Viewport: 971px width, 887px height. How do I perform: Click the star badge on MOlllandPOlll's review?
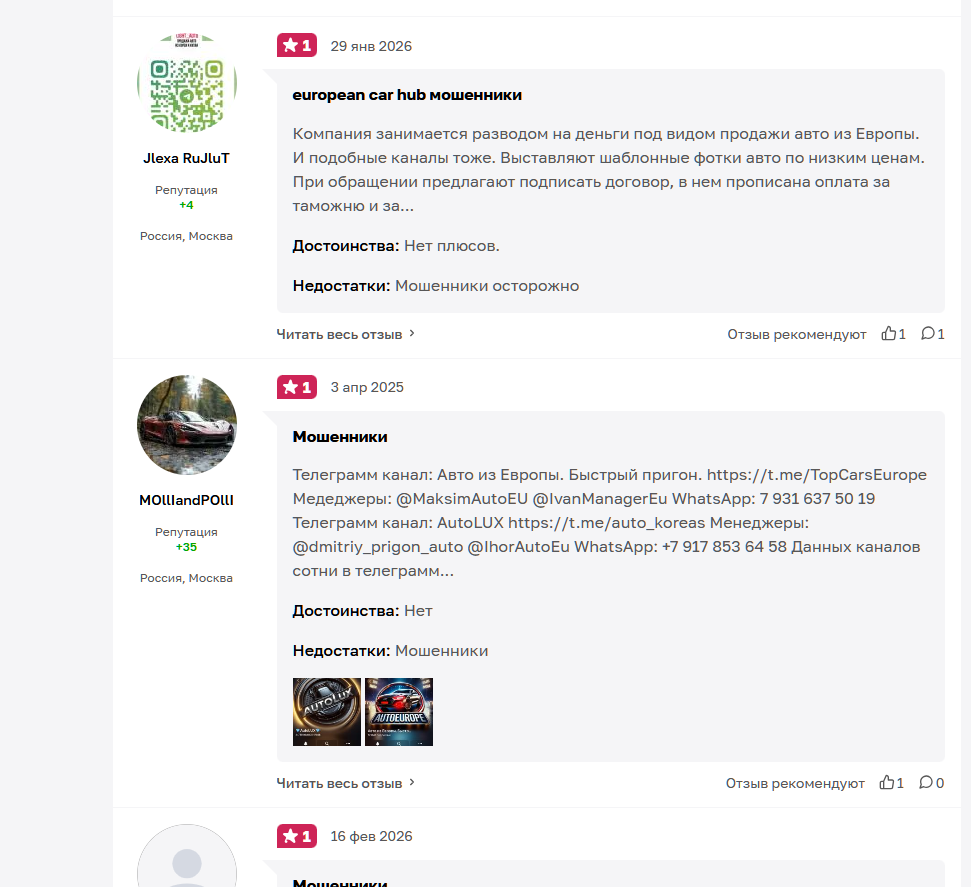pos(296,387)
